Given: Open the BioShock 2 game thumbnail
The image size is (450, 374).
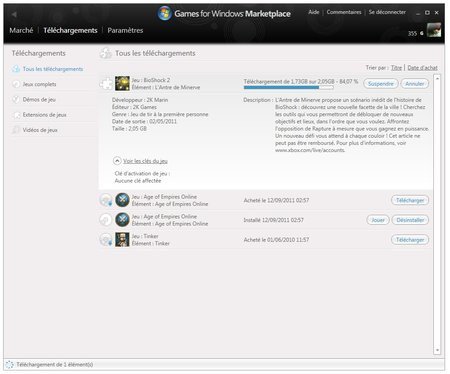Looking at the screenshot, I should [122, 83].
